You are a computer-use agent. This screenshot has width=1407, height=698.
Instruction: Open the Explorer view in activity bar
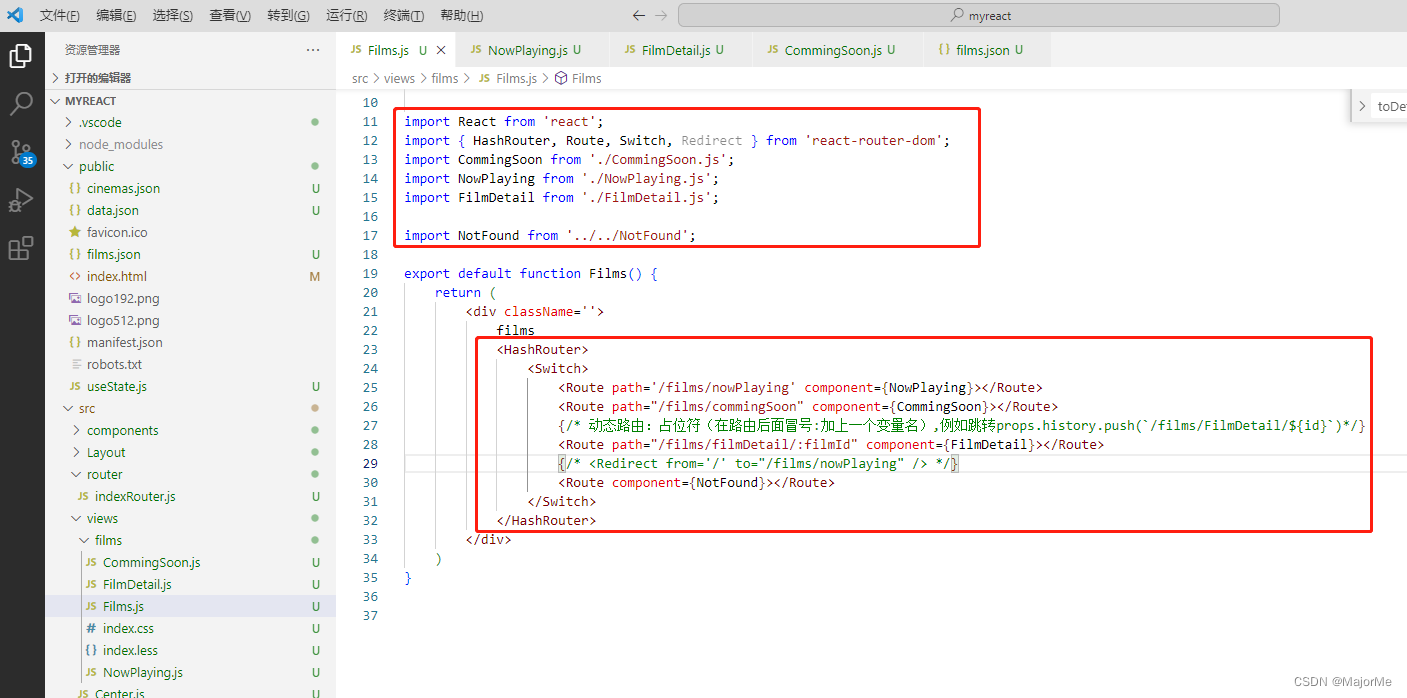[21, 56]
